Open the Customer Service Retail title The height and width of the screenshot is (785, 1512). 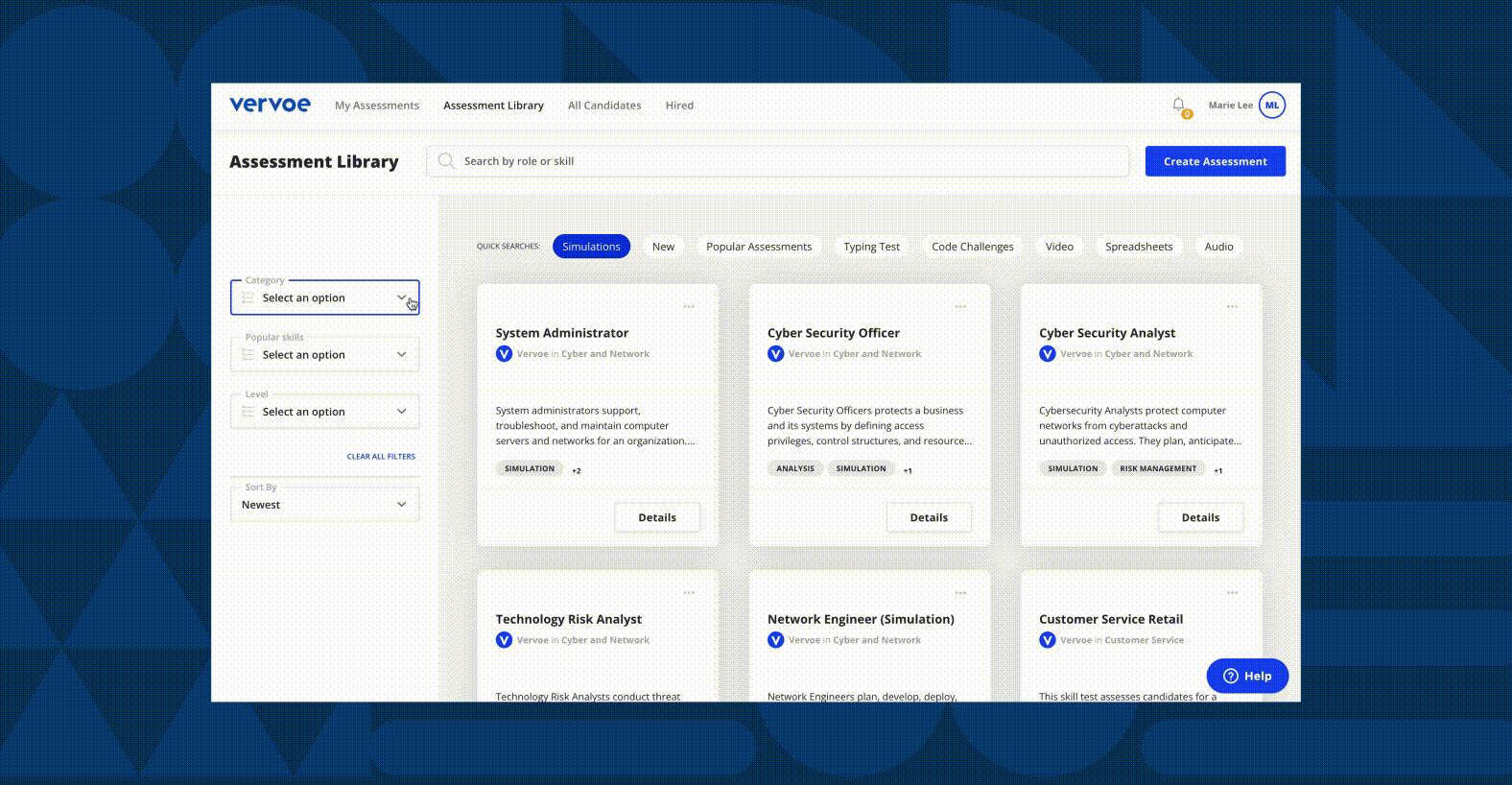pyautogui.click(x=1111, y=619)
